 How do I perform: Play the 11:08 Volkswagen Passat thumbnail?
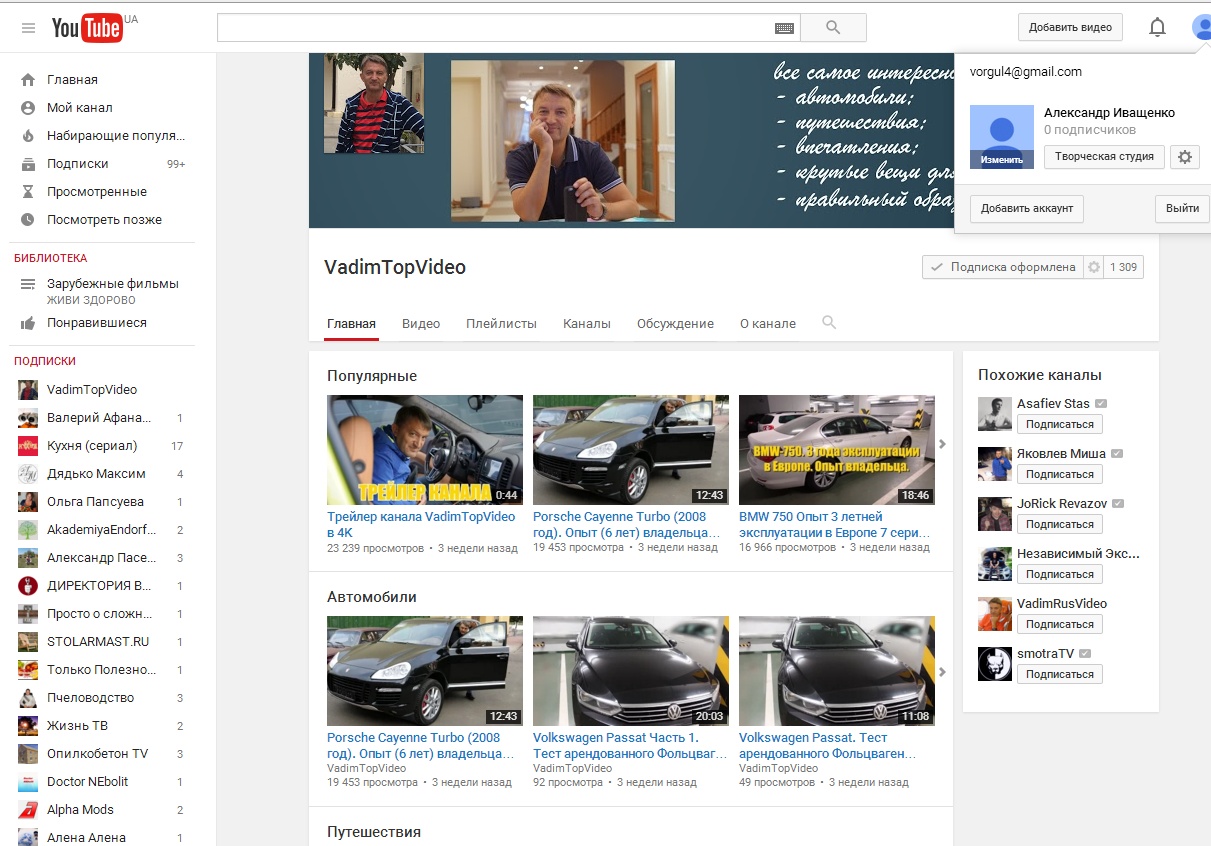pyautogui.click(x=837, y=671)
